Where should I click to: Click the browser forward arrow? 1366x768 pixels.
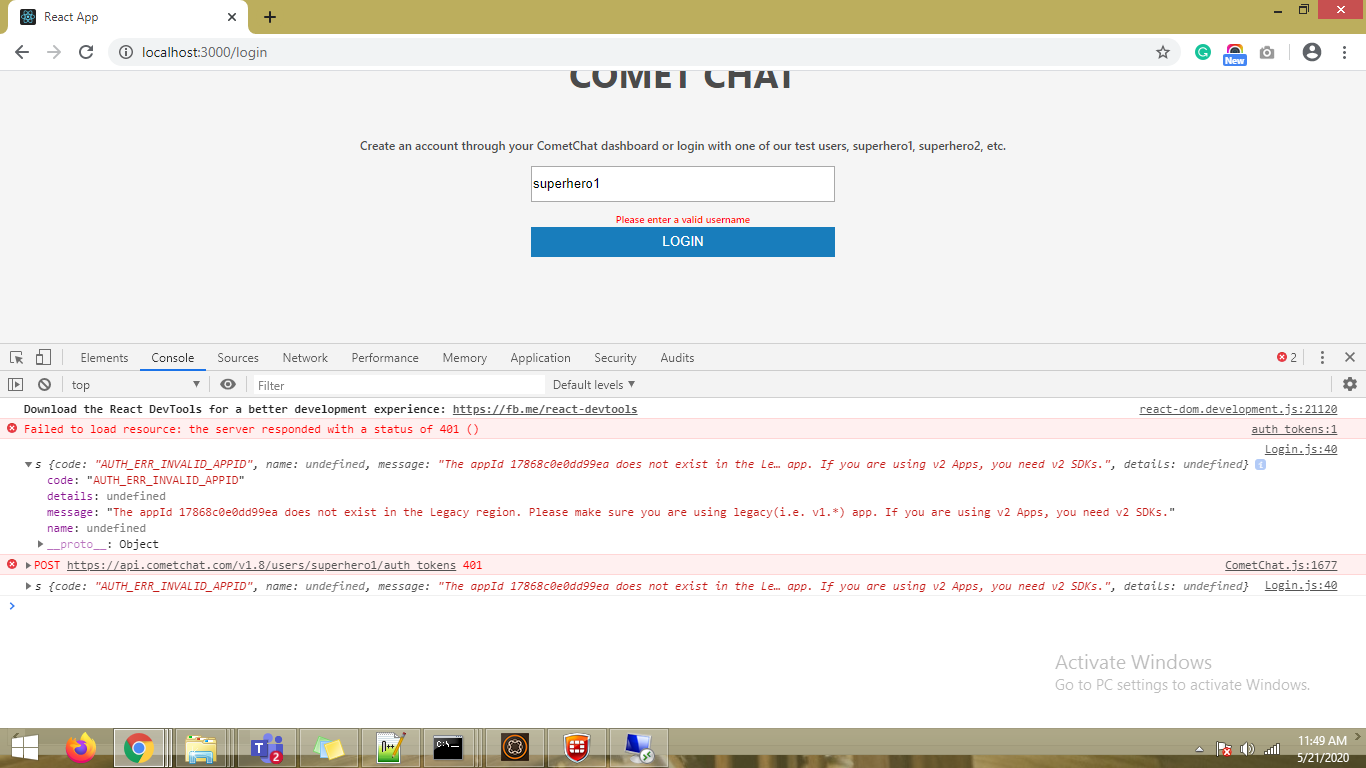tap(54, 52)
